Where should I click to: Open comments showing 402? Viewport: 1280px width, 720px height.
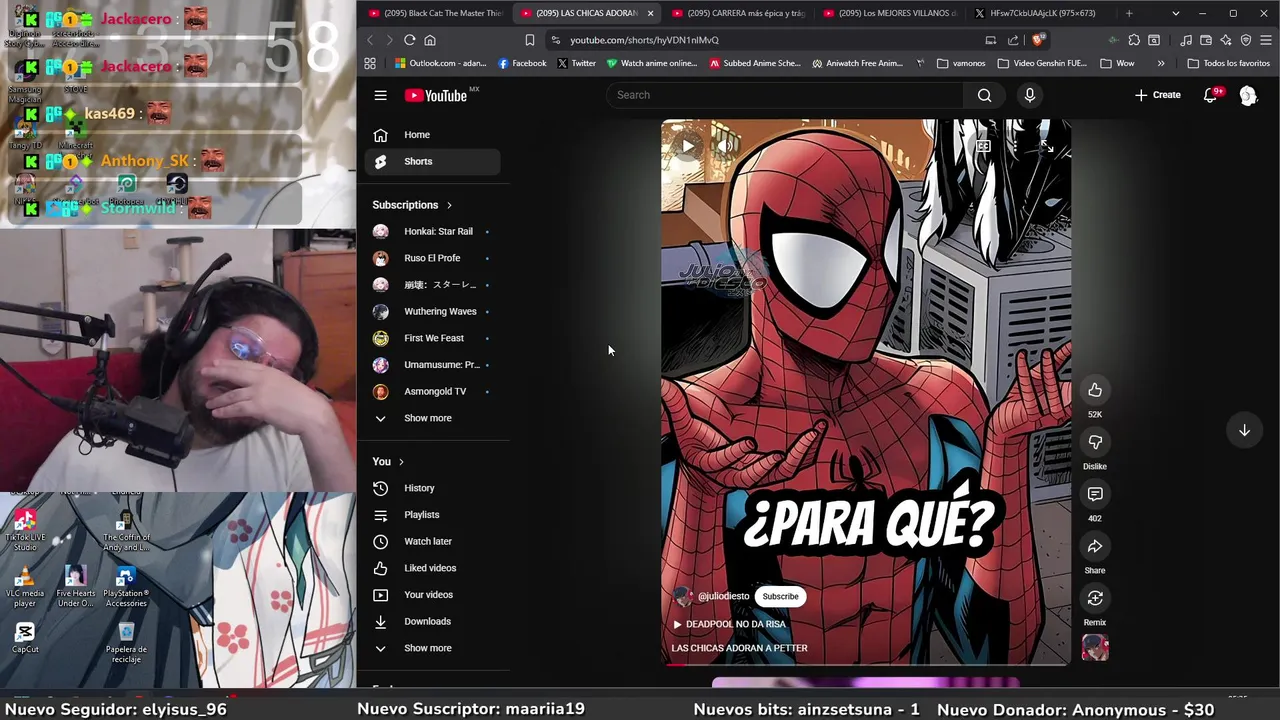coord(1095,494)
